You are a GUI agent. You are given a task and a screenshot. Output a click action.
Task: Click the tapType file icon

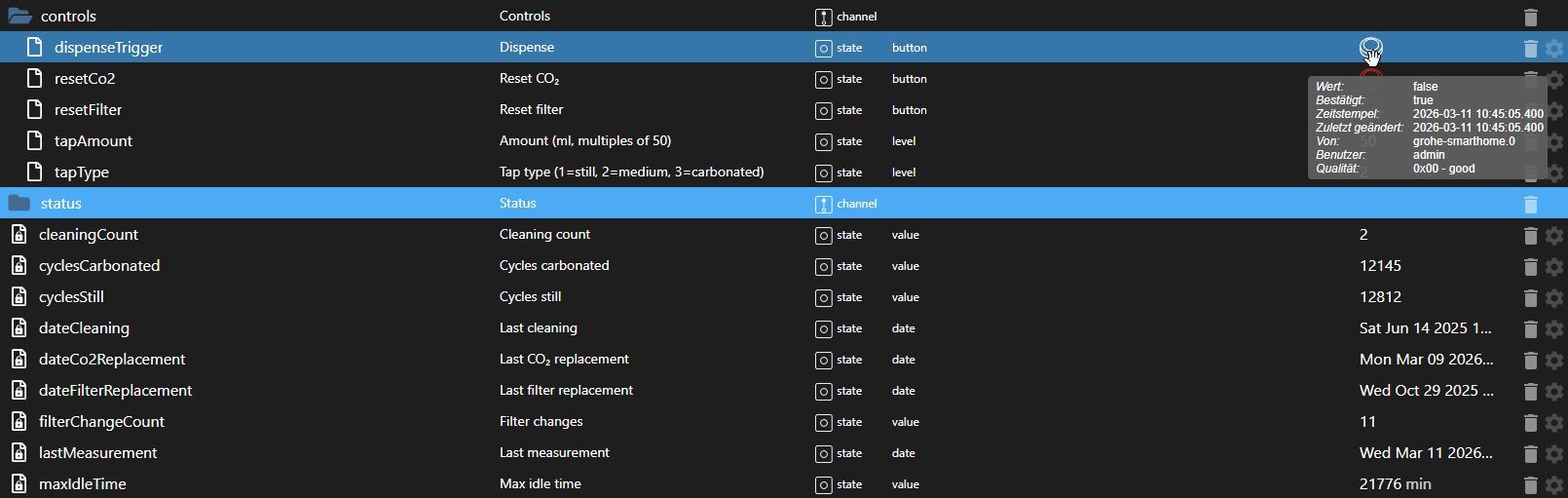(x=34, y=172)
